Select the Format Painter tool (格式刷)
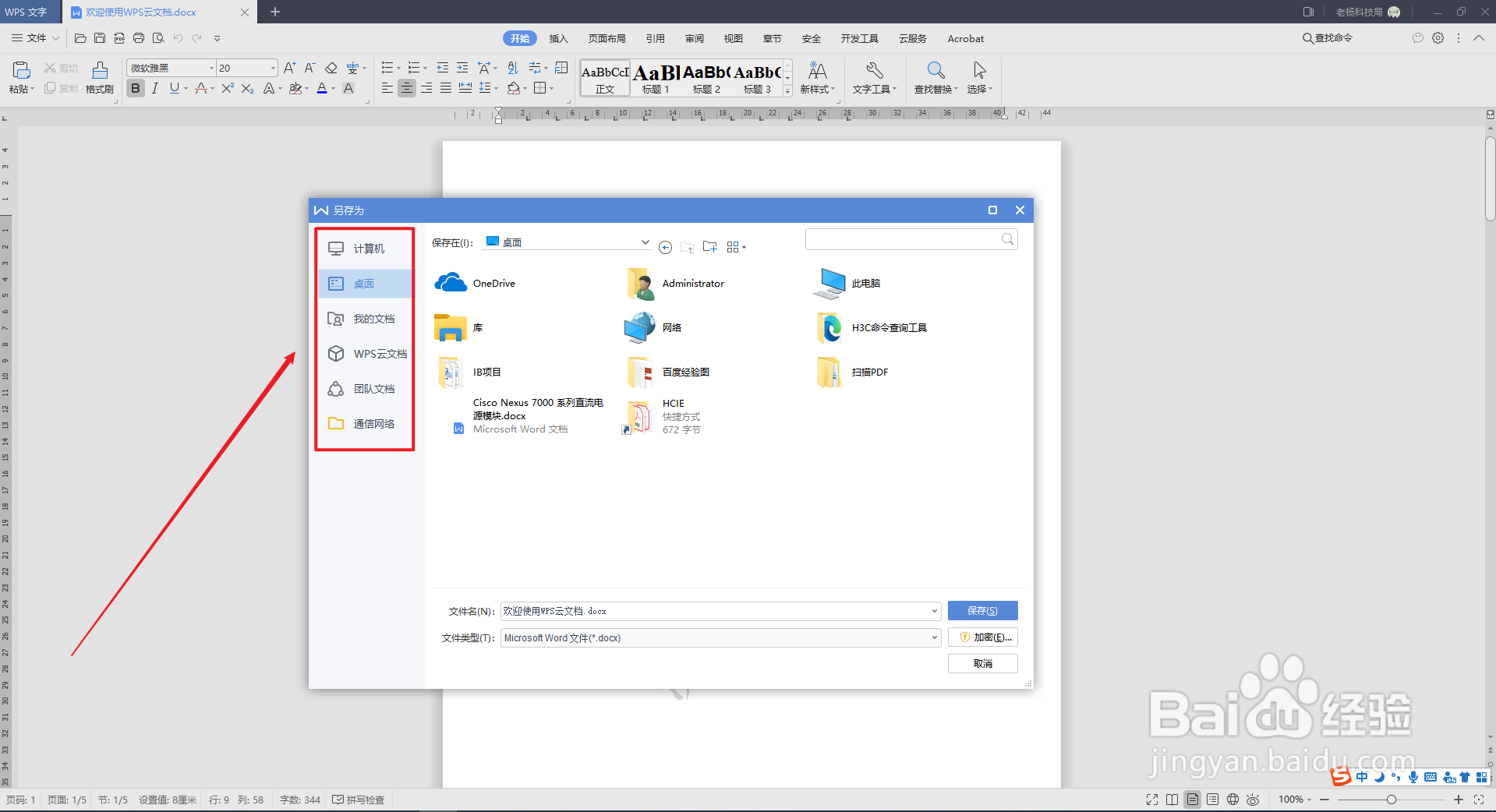This screenshot has width=1496, height=812. point(99,77)
